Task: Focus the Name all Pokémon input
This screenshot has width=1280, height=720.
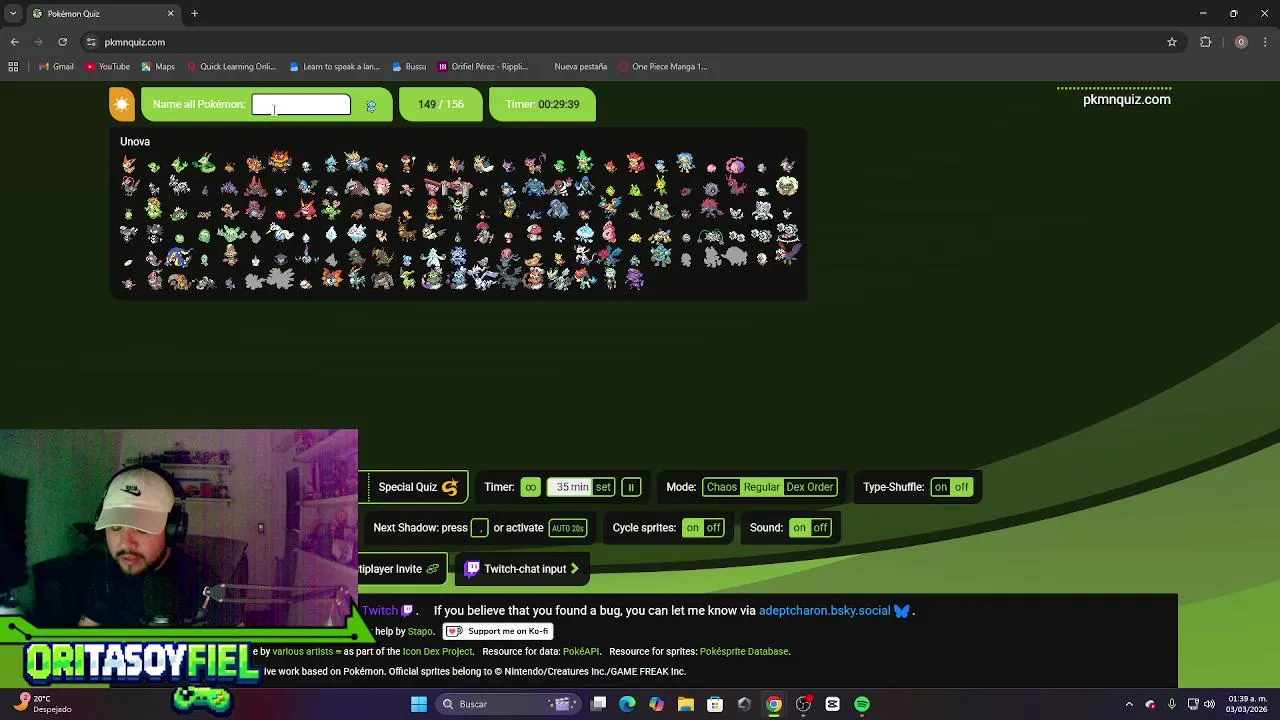Action: click(301, 104)
